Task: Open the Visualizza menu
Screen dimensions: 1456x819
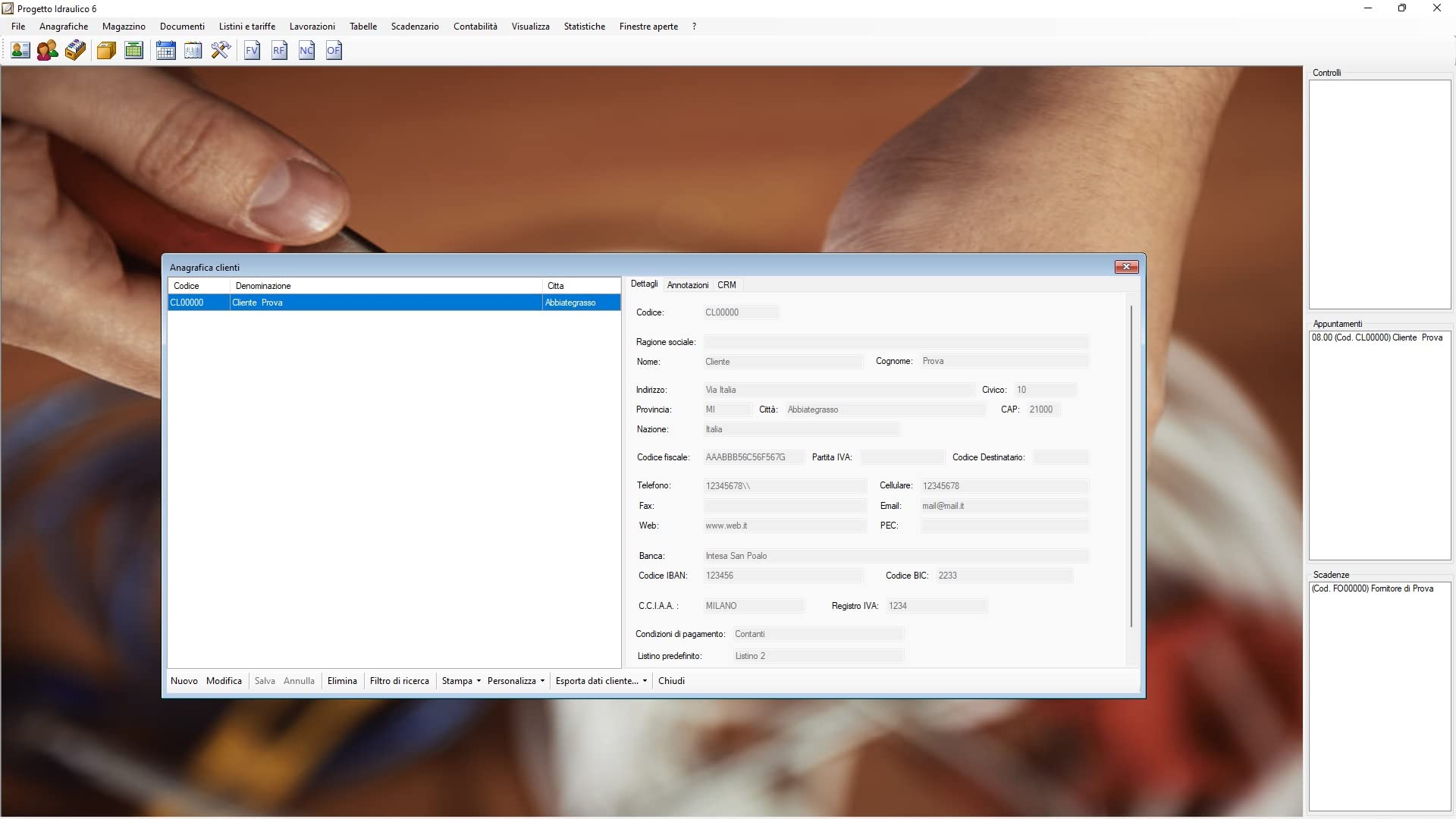Action: [531, 27]
